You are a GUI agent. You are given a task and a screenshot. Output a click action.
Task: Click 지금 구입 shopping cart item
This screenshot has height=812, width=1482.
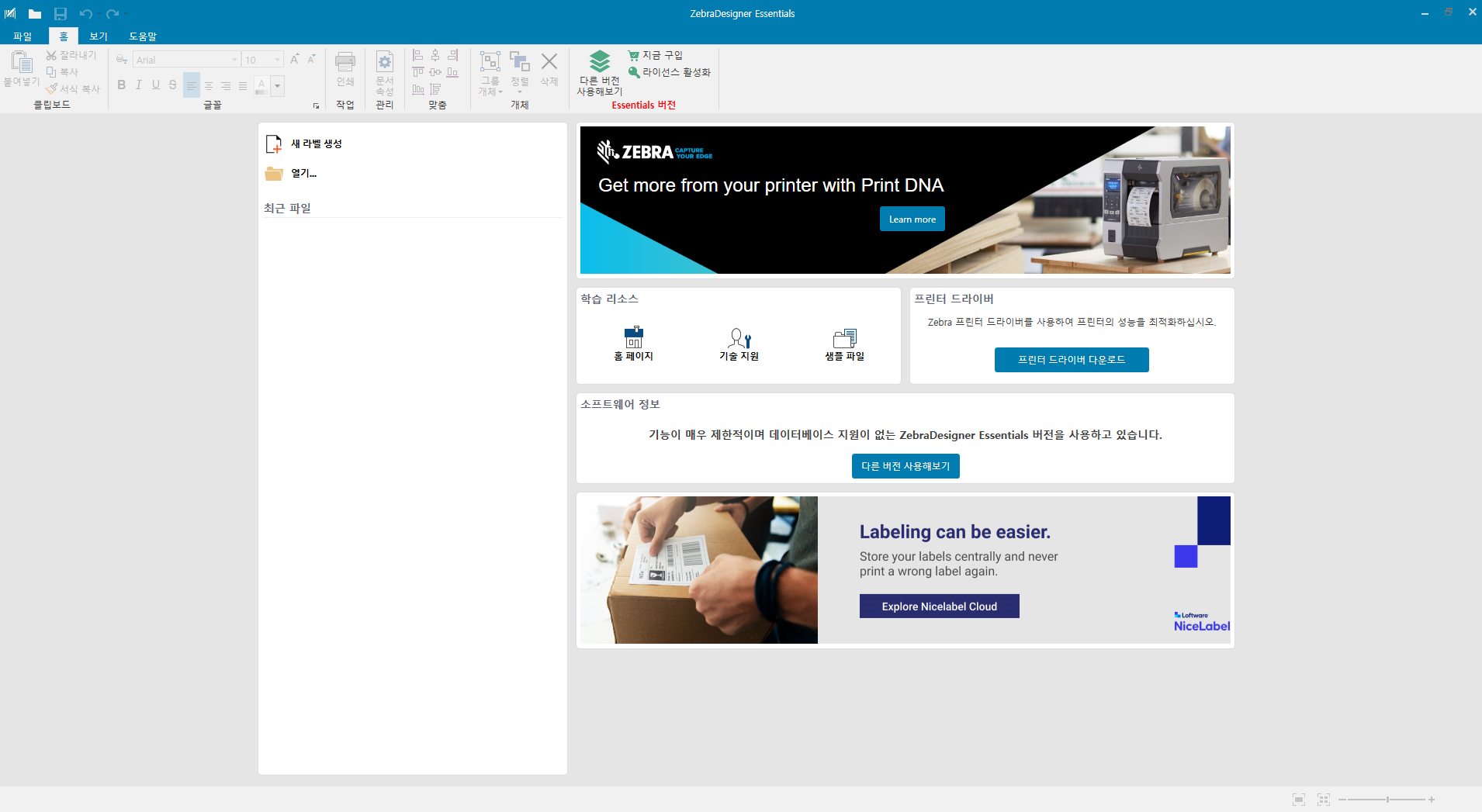656,55
